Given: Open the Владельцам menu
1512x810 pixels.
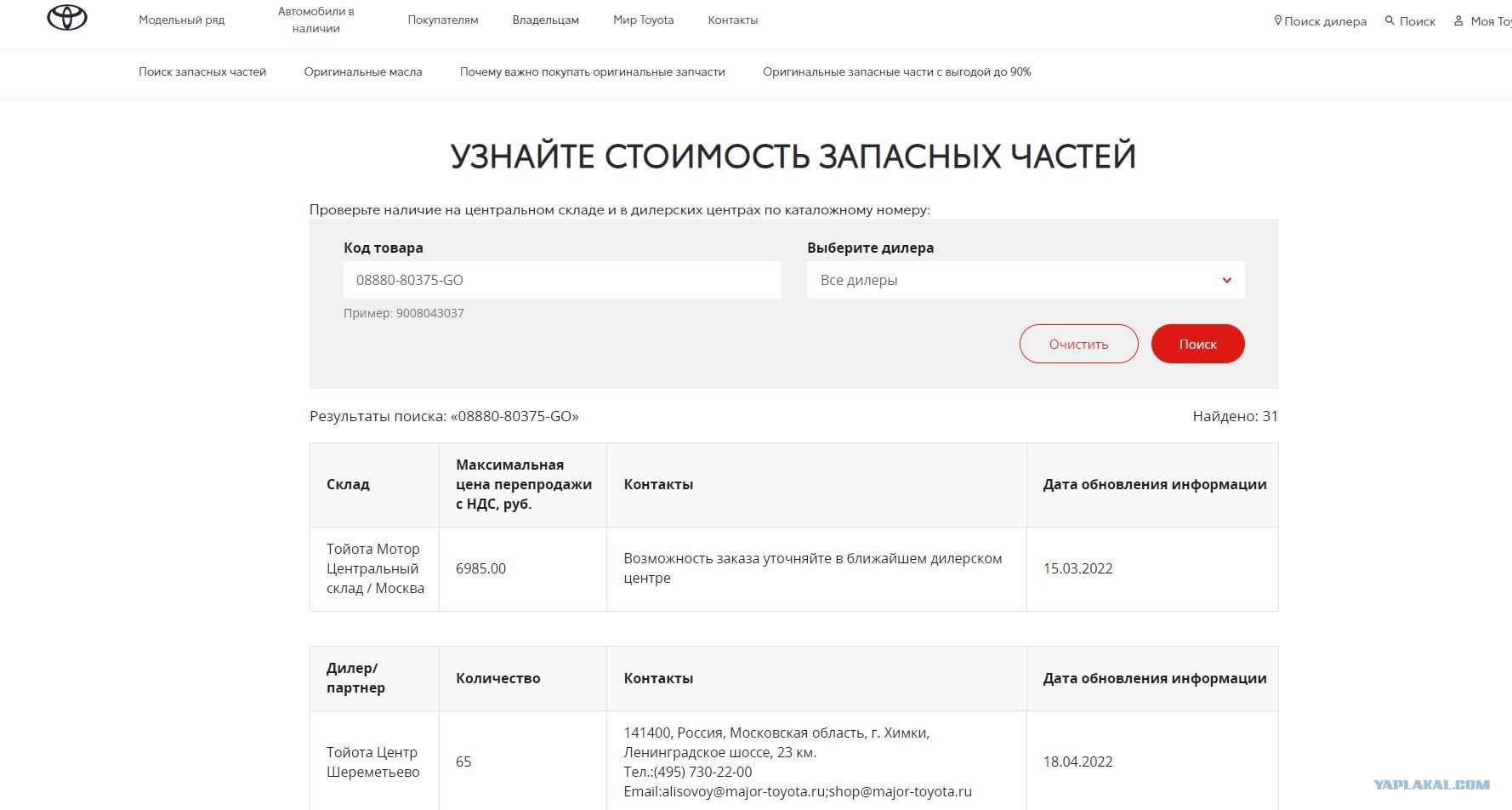Looking at the screenshot, I should click(546, 20).
